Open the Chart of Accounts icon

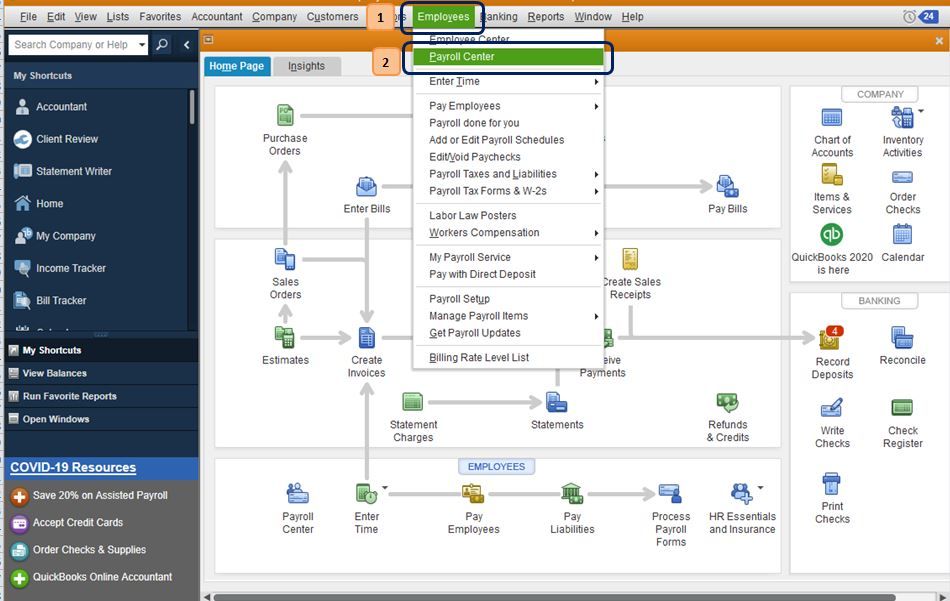pyautogui.click(x=832, y=118)
